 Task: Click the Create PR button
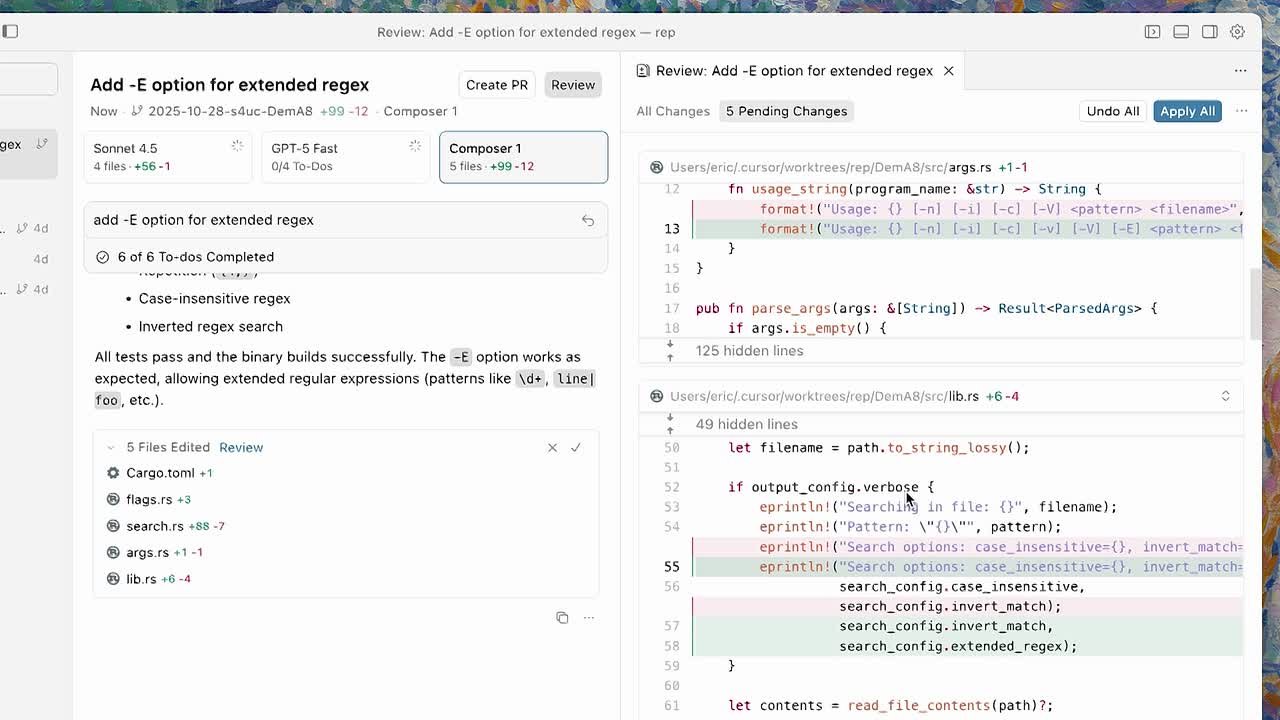coord(497,85)
